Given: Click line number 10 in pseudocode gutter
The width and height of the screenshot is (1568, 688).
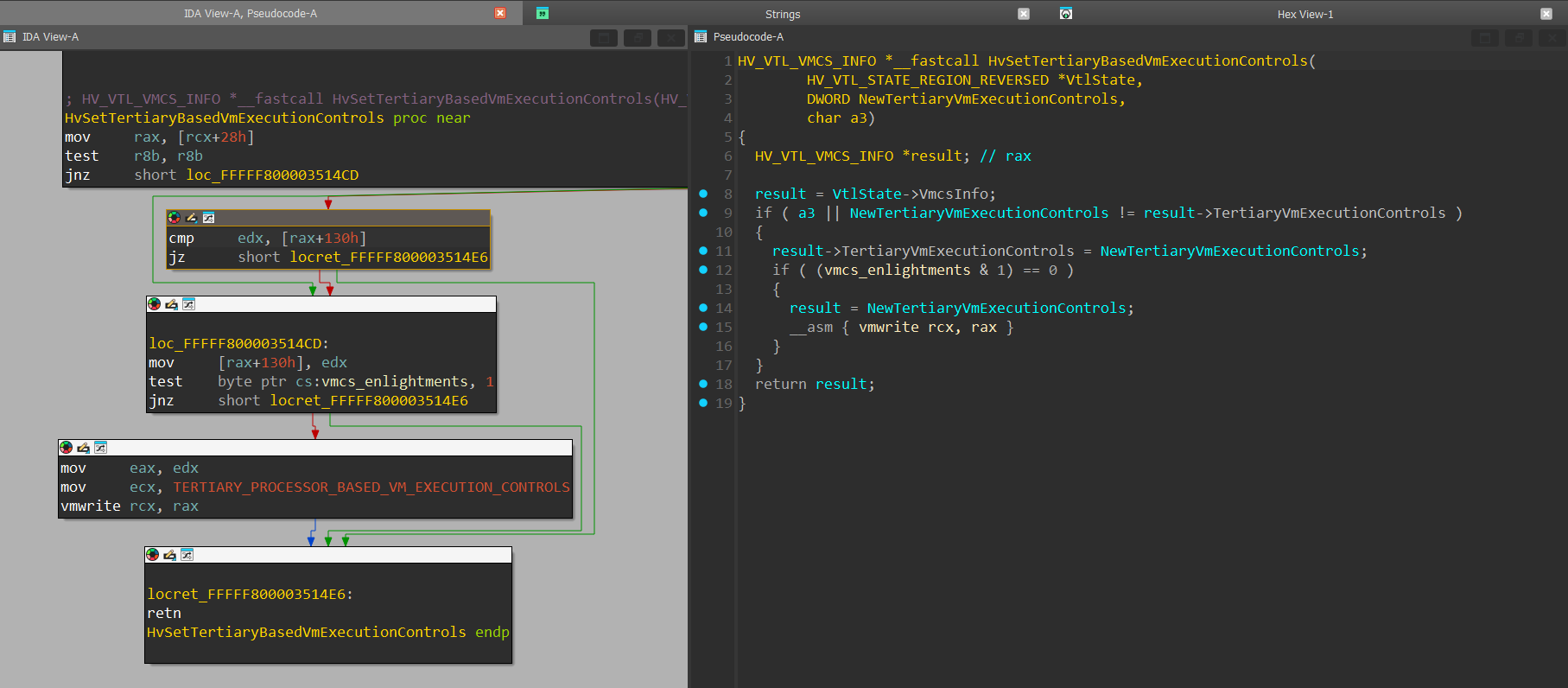Looking at the screenshot, I should click(x=724, y=233).
